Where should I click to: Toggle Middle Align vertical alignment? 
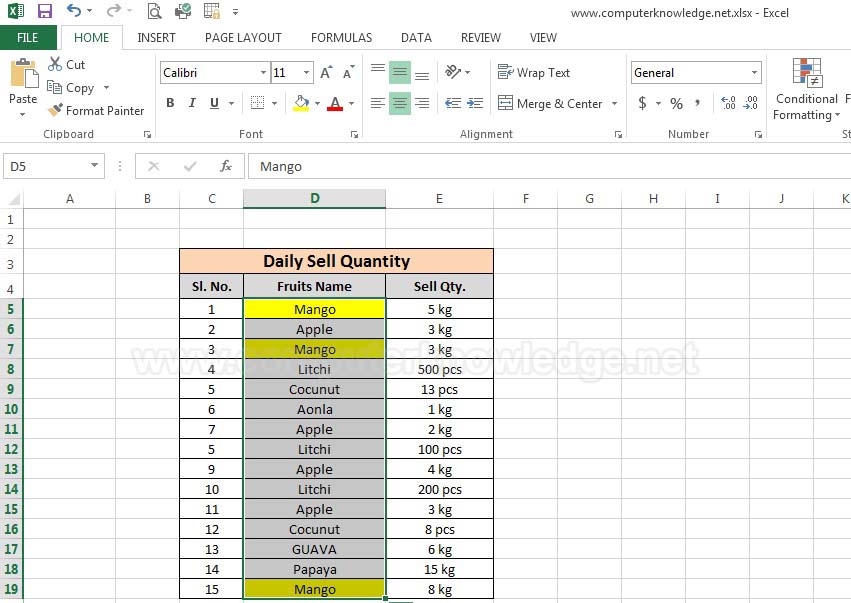tap(400, 72)
